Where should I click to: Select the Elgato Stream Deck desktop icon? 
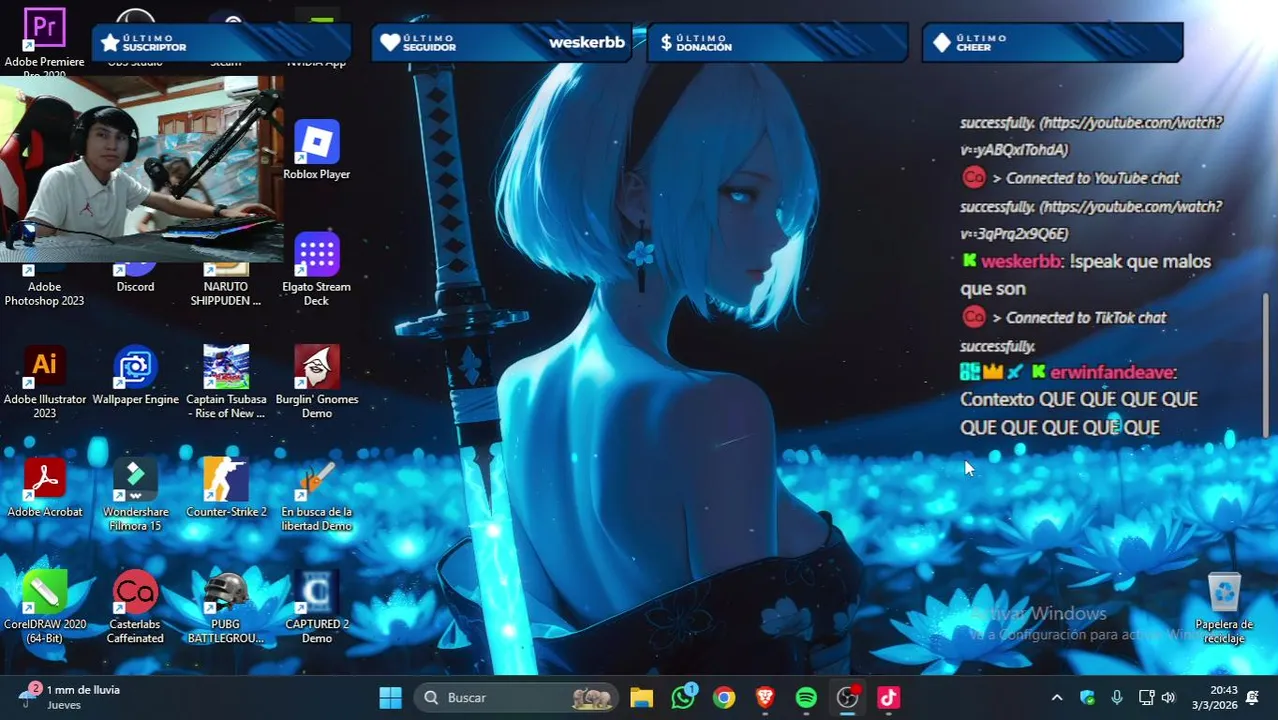pyautogui.click(x=317, y=270)
